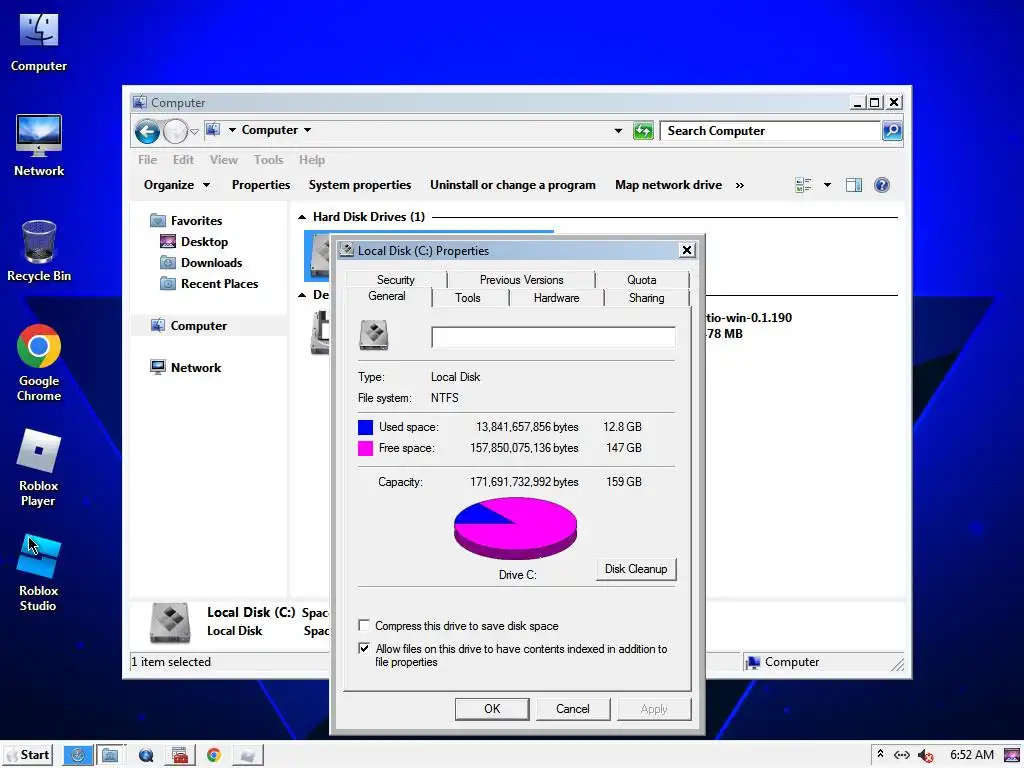Open the recent pages dropdown next to Forward

[x=194, y=132]
